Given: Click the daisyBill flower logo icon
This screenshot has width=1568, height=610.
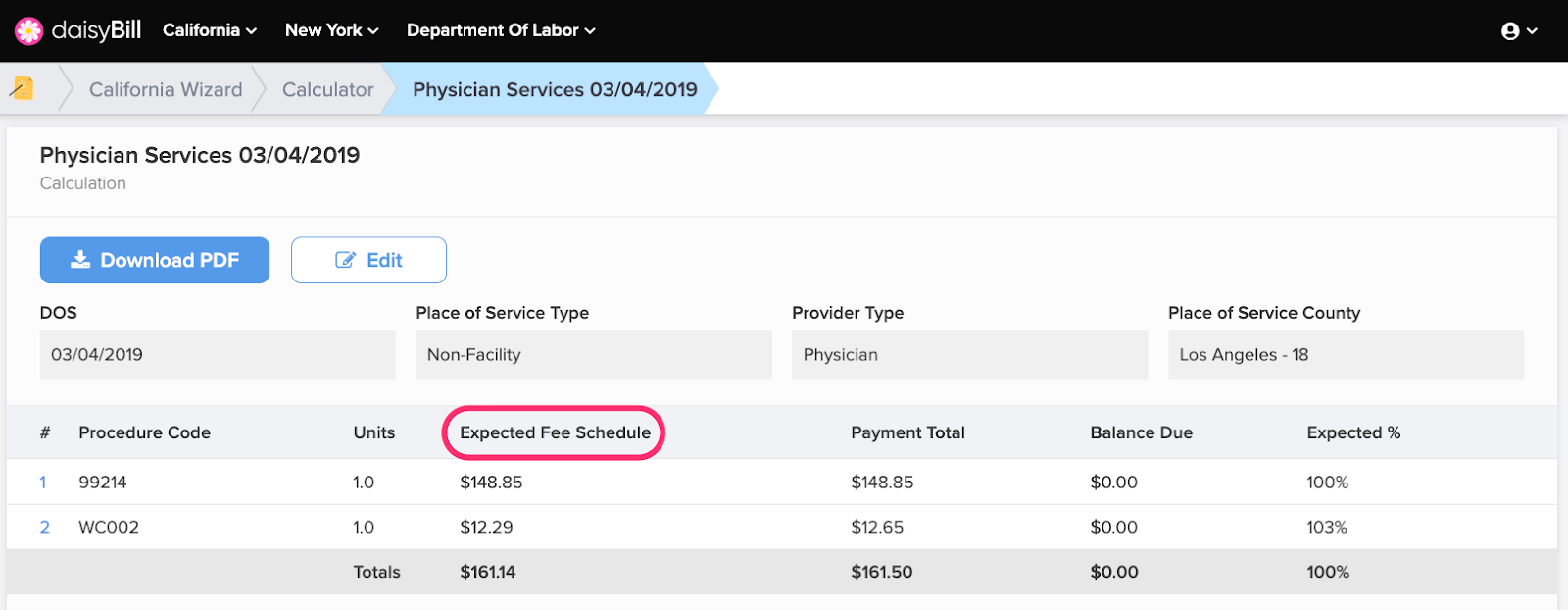Looking at the screenshot, I should [28, 31].
